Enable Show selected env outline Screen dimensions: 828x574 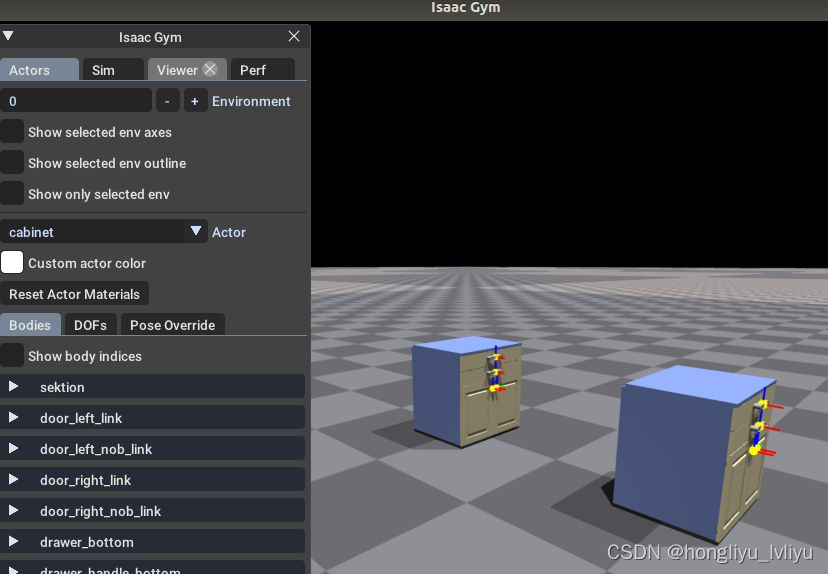click(12, 163)
